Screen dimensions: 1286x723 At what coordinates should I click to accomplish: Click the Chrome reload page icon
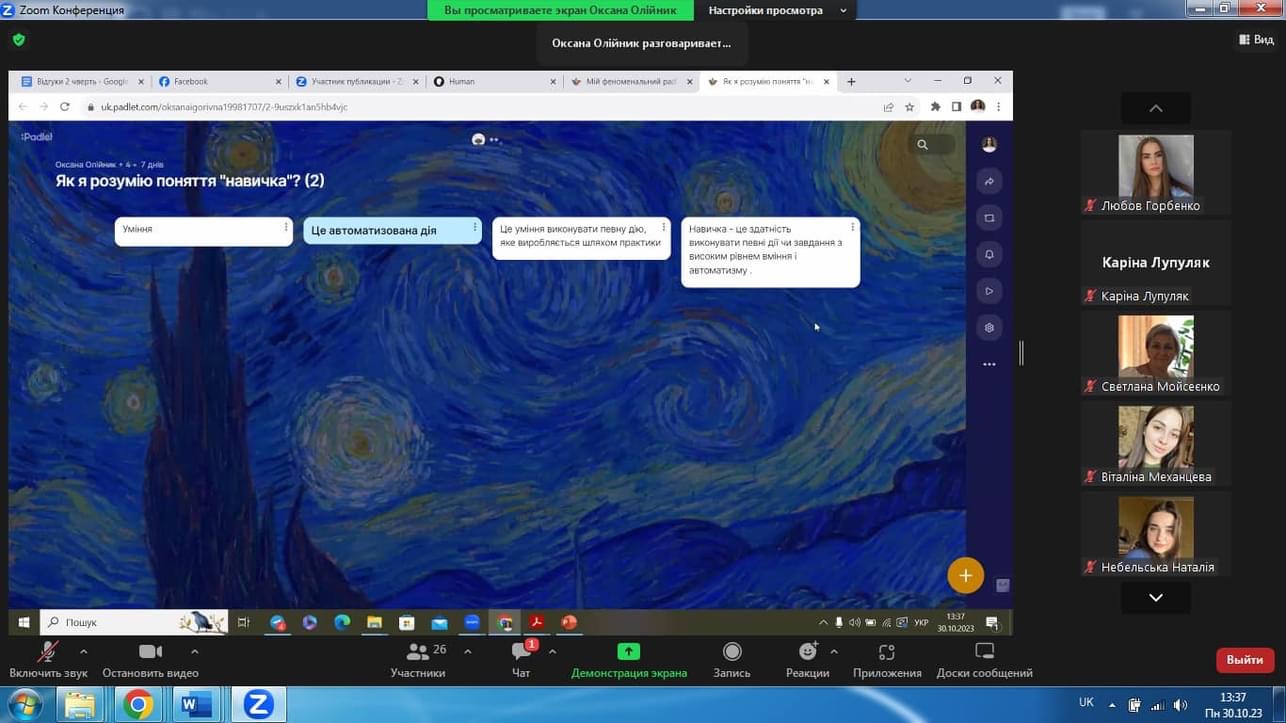tap(65, 107)
